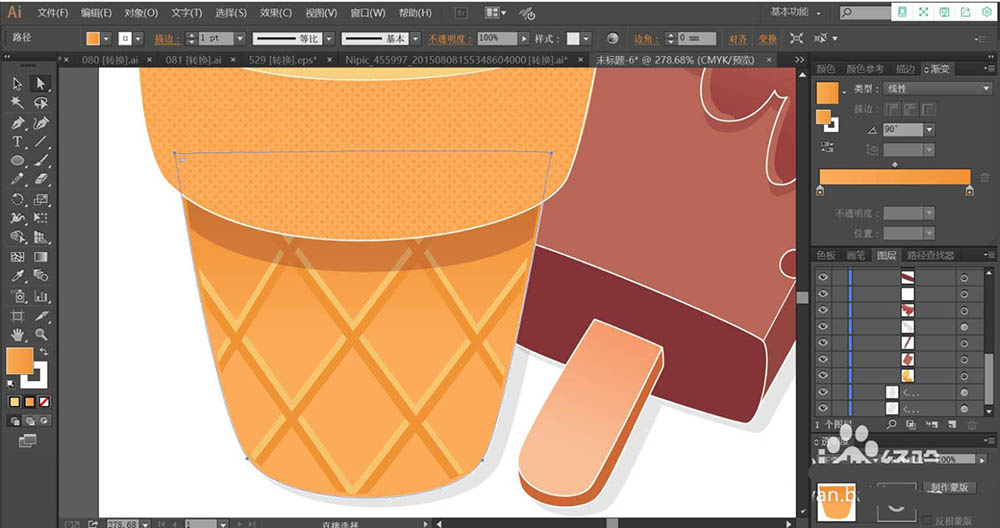
Task: Click the 对齐 link in control bar
Action: (x=737, y=39)
